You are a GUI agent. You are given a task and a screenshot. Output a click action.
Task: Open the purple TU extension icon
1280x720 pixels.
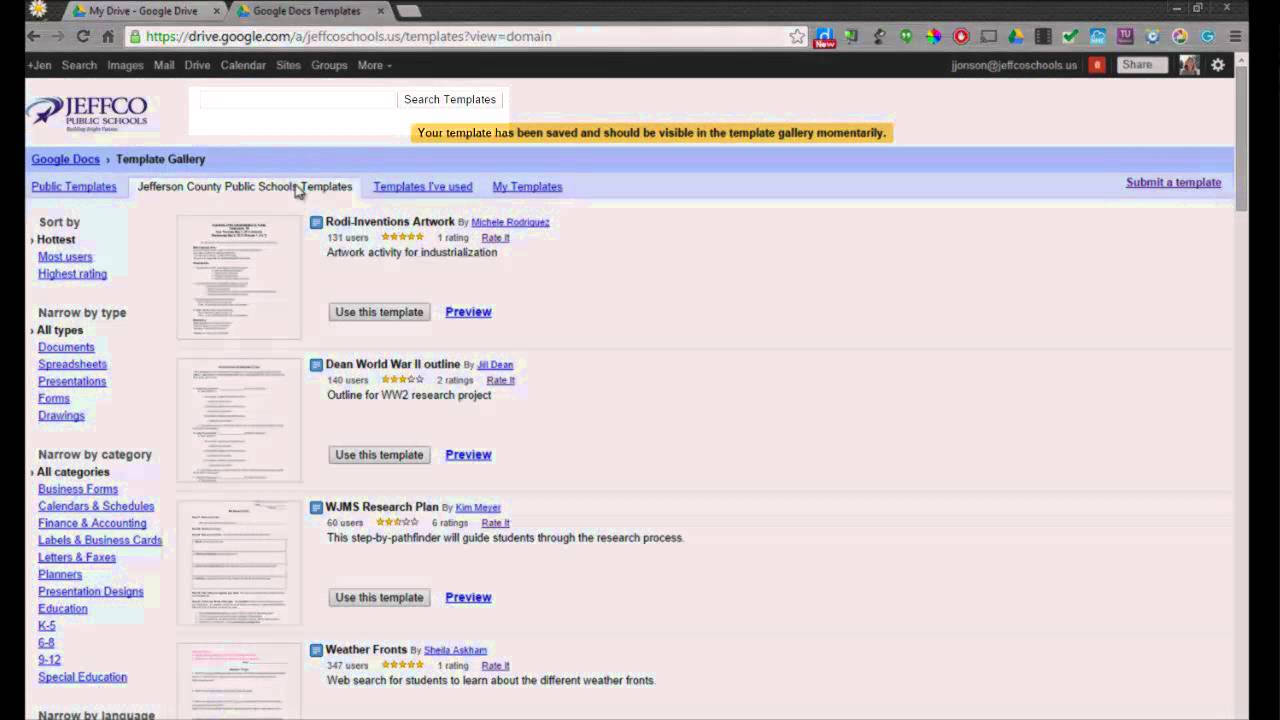(x=1125, y=36)
